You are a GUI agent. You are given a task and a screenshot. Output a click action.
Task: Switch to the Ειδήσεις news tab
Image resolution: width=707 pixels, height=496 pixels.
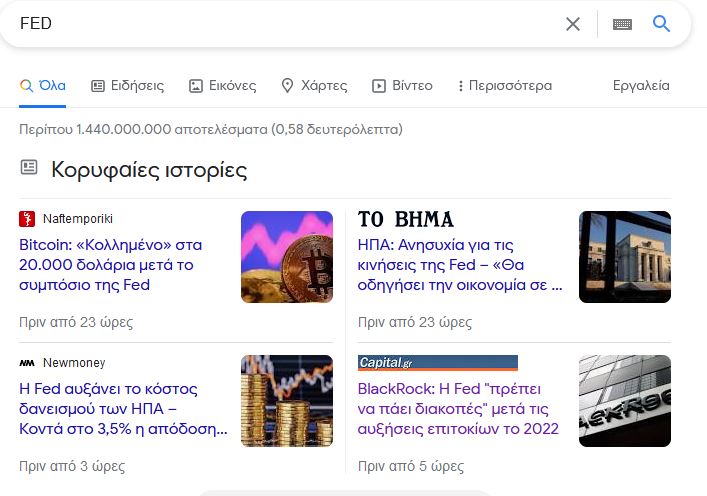click(x=128, y=85)
